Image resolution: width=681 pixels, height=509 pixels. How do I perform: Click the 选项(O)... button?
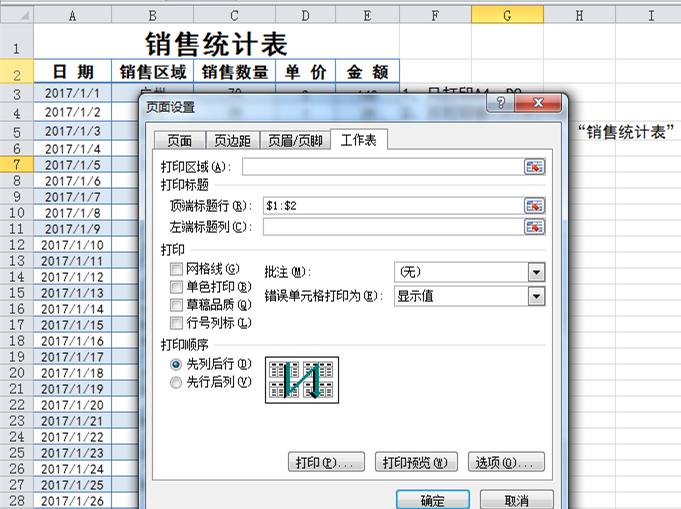point(506,462)
